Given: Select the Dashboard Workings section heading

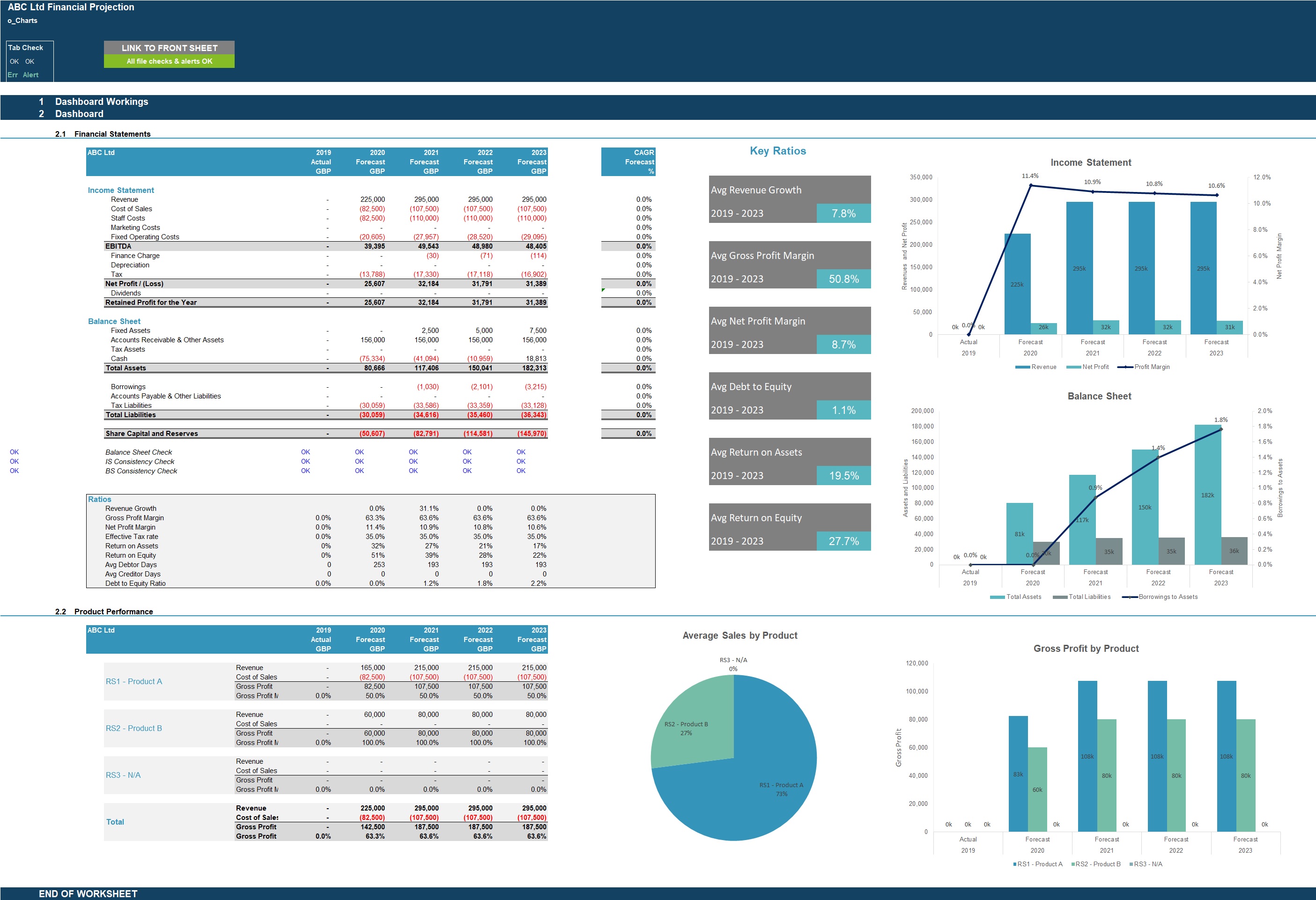Looking at the screenshot, I should click(101, 101).
